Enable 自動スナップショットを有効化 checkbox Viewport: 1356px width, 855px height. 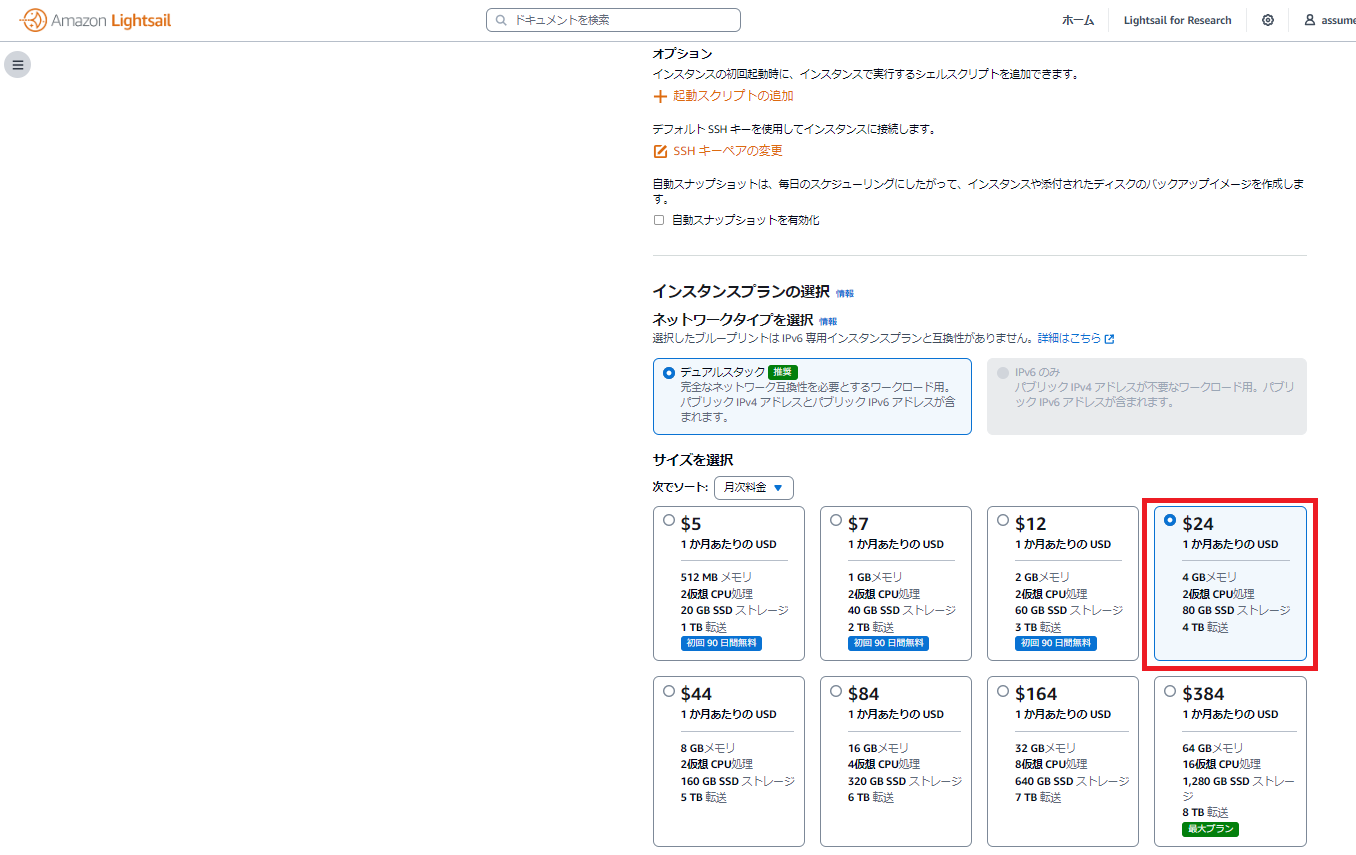(x=659, y=220)
